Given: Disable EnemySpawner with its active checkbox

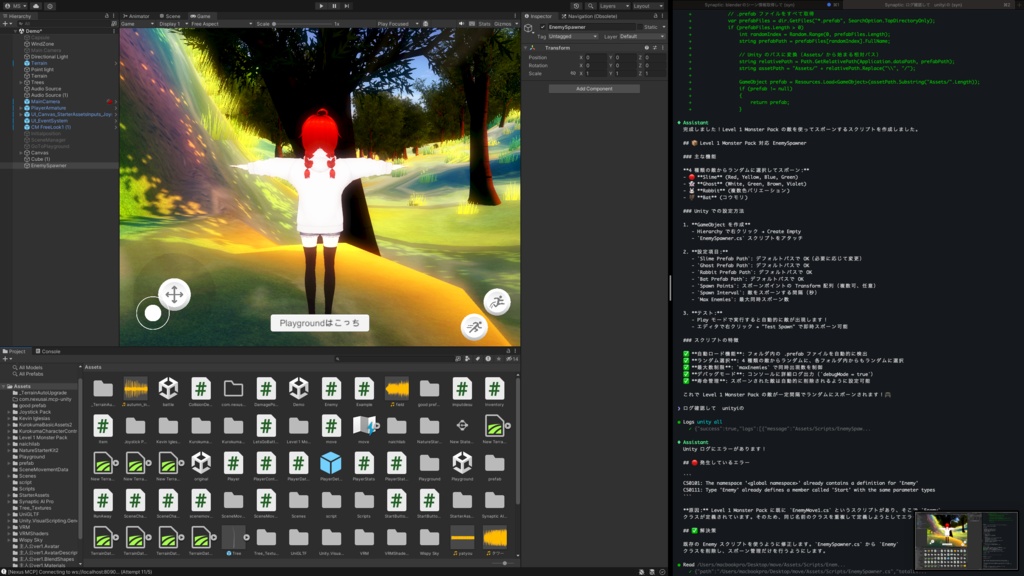Looking at the screenshot, I should pos(542,27).
